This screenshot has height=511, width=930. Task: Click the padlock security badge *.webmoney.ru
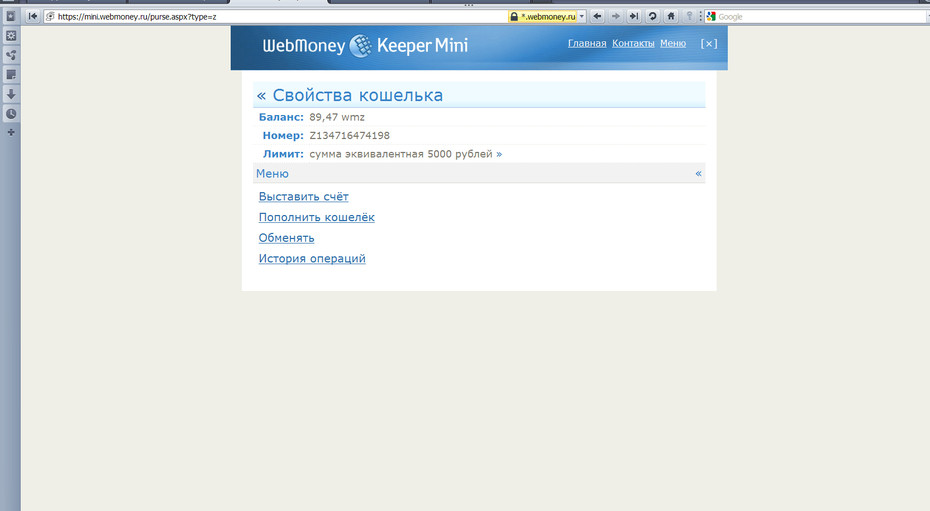tap(543, 17)
